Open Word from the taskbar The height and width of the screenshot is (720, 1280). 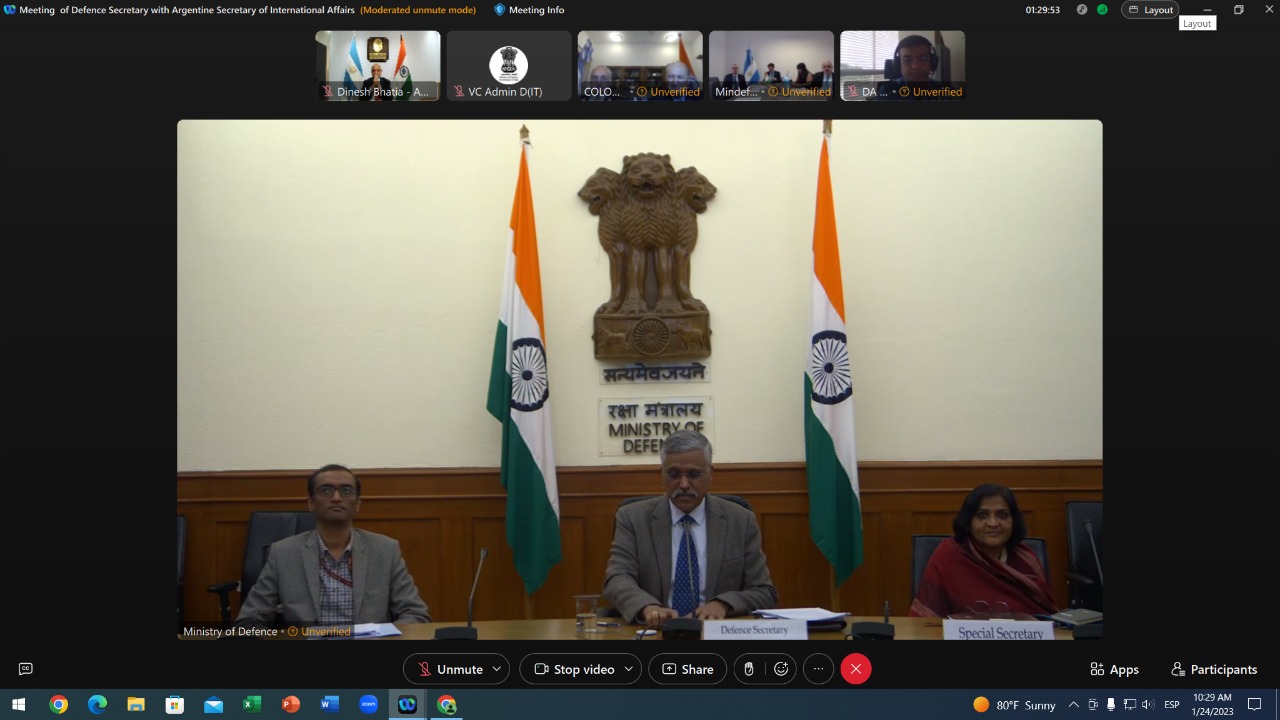(329, 705)
